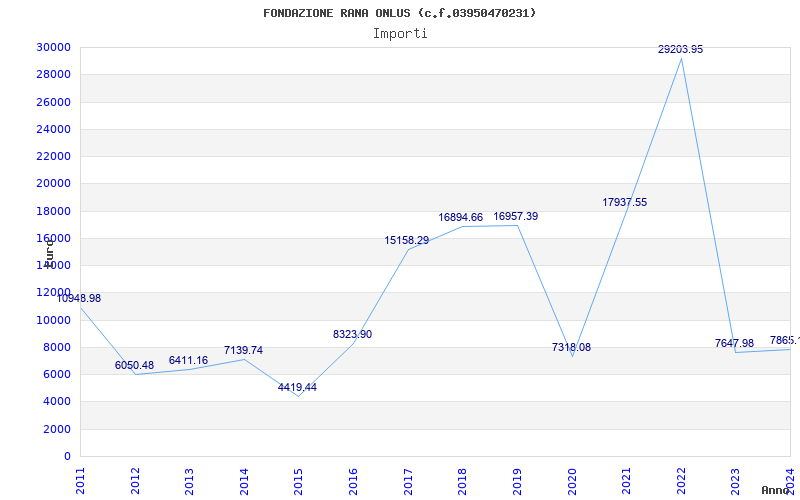
Task: Click the 20000 tick label on the y-axis
Action: [x=52, y=184]
